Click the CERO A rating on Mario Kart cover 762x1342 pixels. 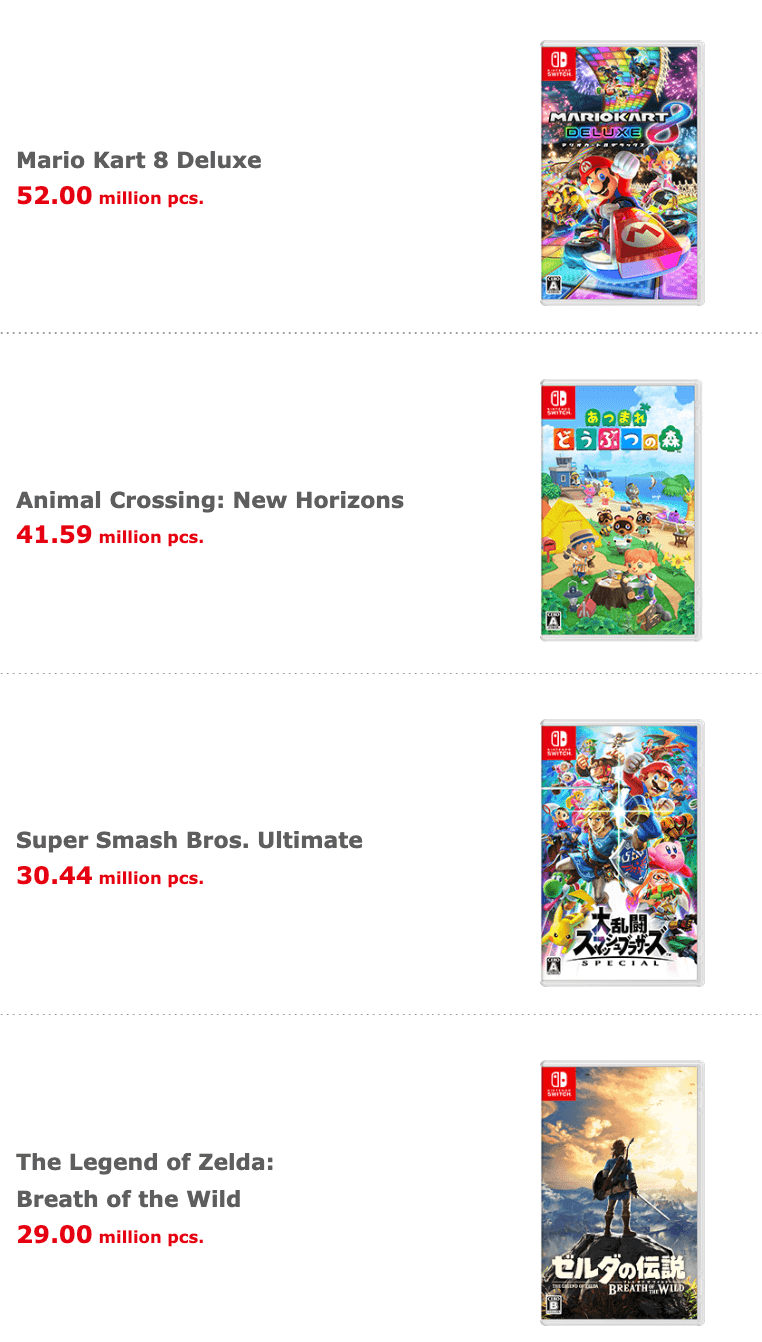pos(550,284)
